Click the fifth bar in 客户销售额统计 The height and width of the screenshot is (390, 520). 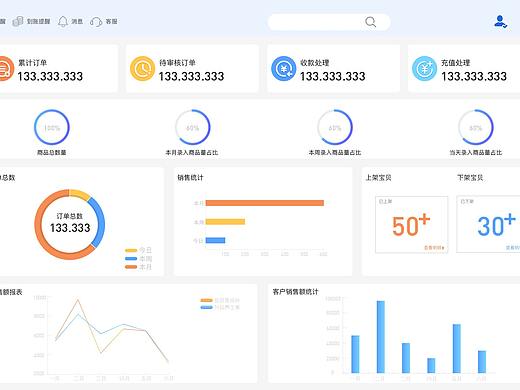pos(457,348)
